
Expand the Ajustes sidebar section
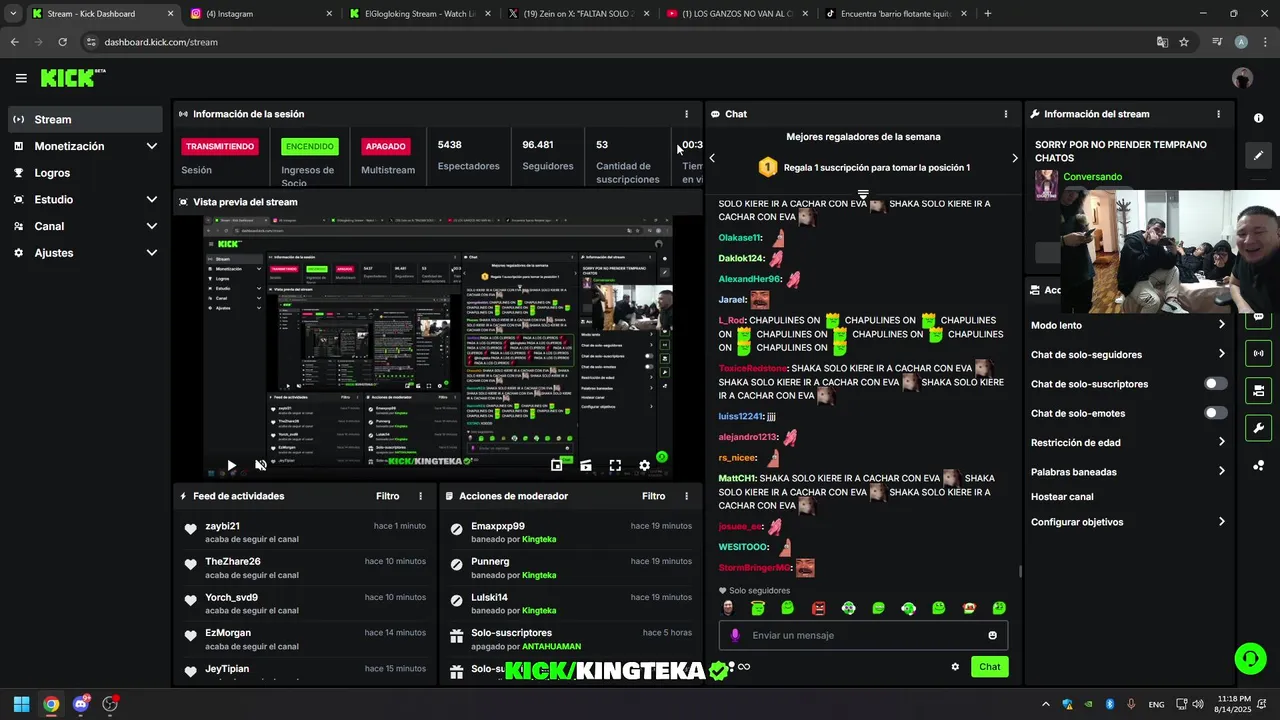point(86,253)
